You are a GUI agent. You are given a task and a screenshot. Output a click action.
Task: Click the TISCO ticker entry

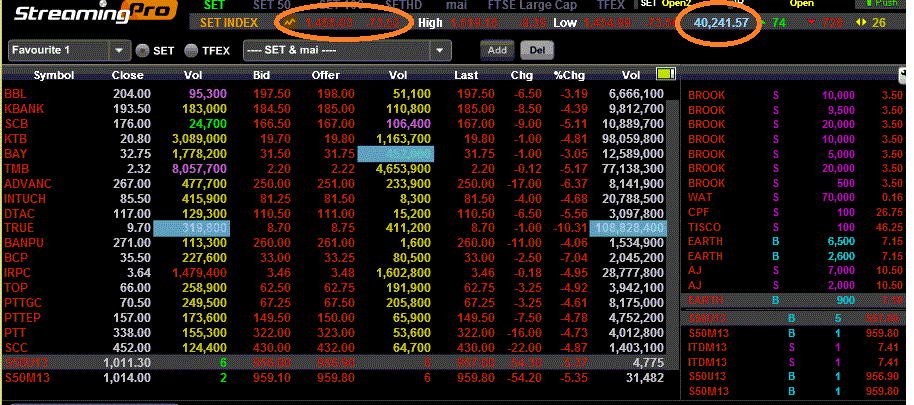click(x=704, y=227)
